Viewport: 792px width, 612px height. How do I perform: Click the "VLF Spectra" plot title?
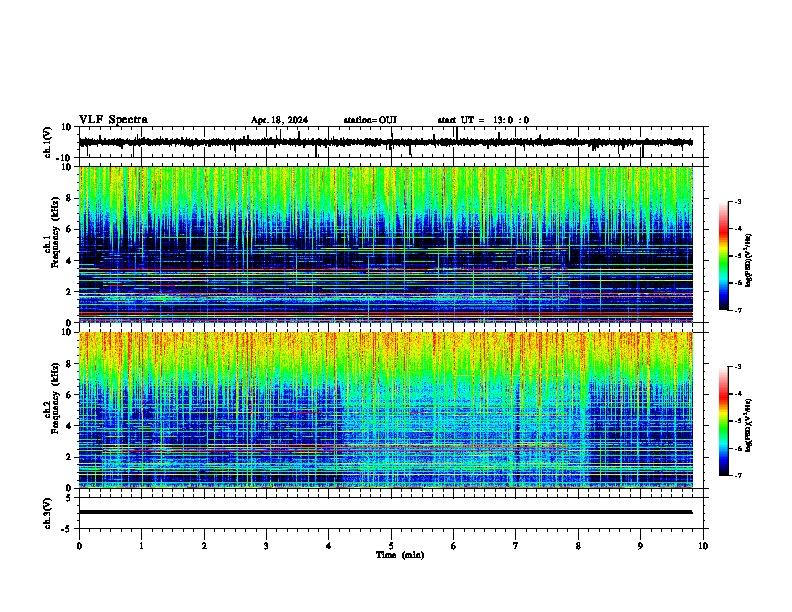click(x=113, y=119)
